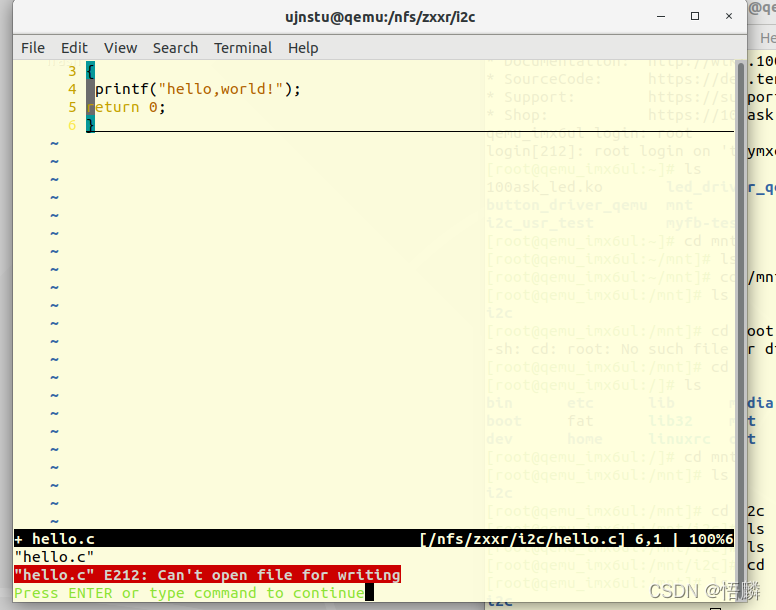Open the View menu
Image resolution: width=776 pixels, height=610 pixels.
coord(120,48)
